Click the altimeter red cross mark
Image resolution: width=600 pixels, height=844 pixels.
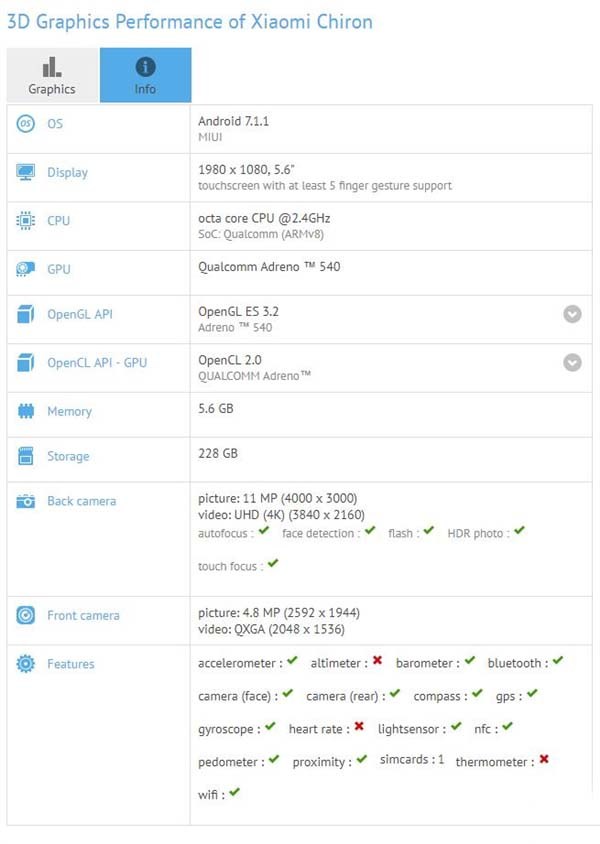tap(377, 660)
